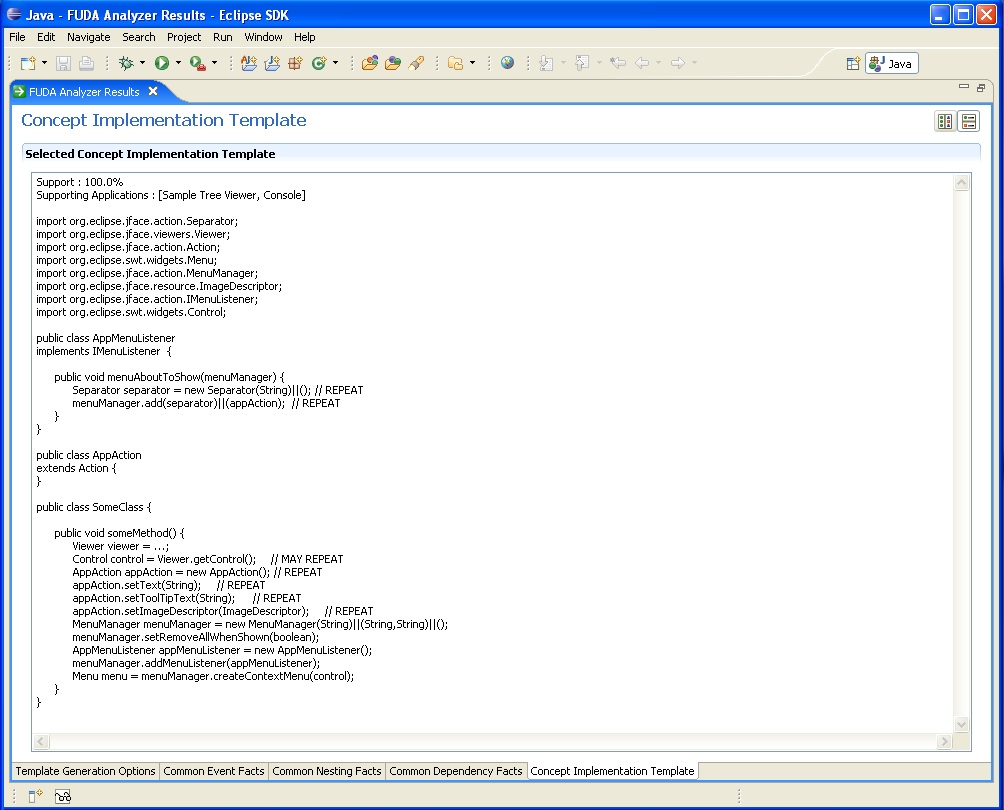This screenshot has width=1004, height=810.
Task: Click the Save disk icon
Action: 63,63
